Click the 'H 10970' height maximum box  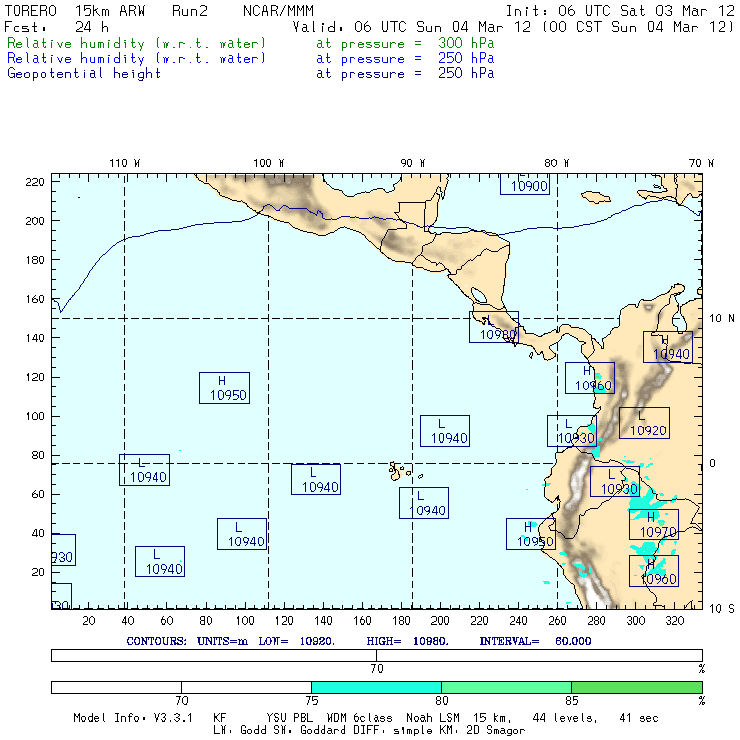654,524
